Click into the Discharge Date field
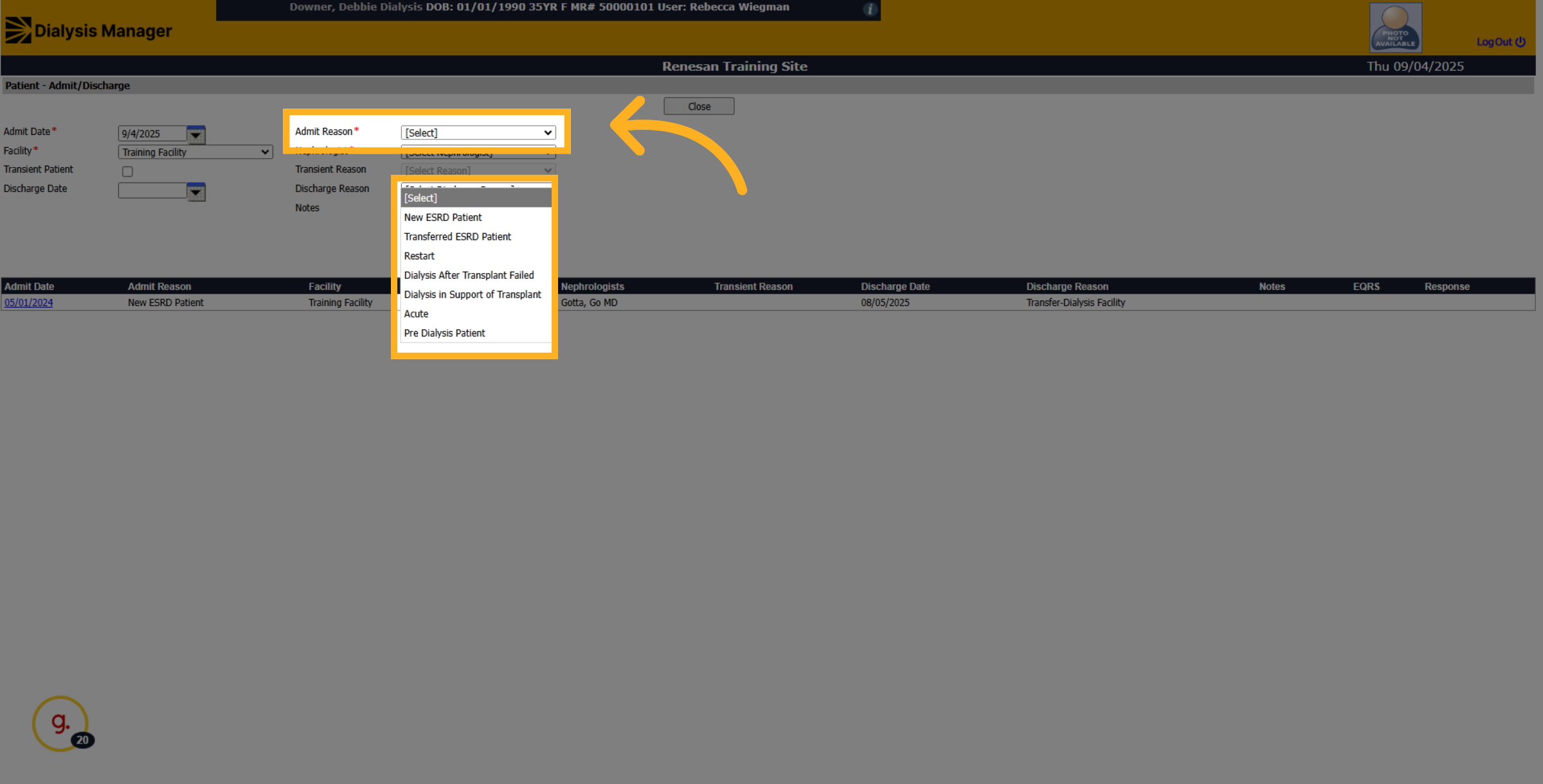This screenshot has height=784, width=1543. coord(152,191)
